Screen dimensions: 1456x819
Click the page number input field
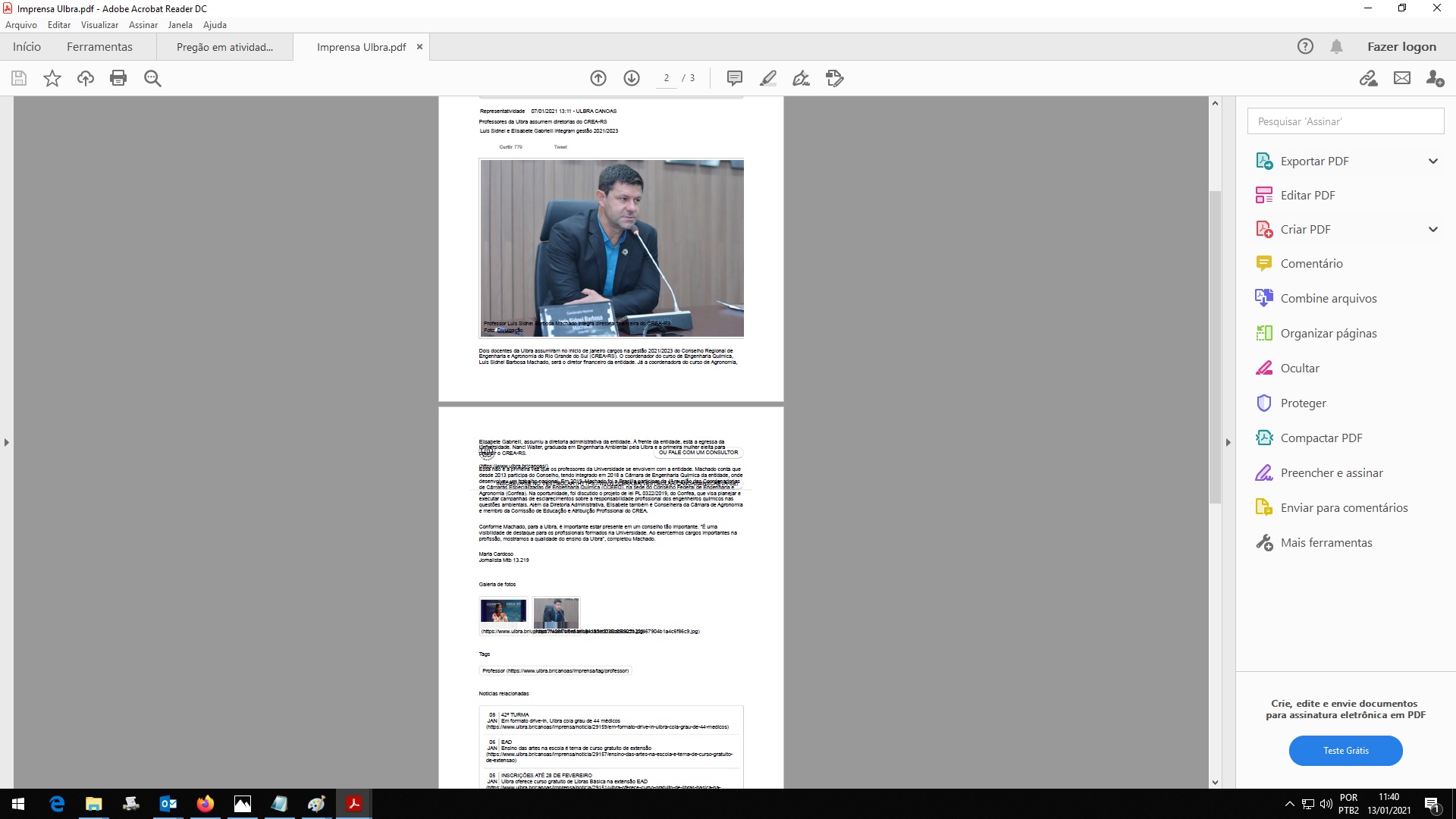coord(667,78)
